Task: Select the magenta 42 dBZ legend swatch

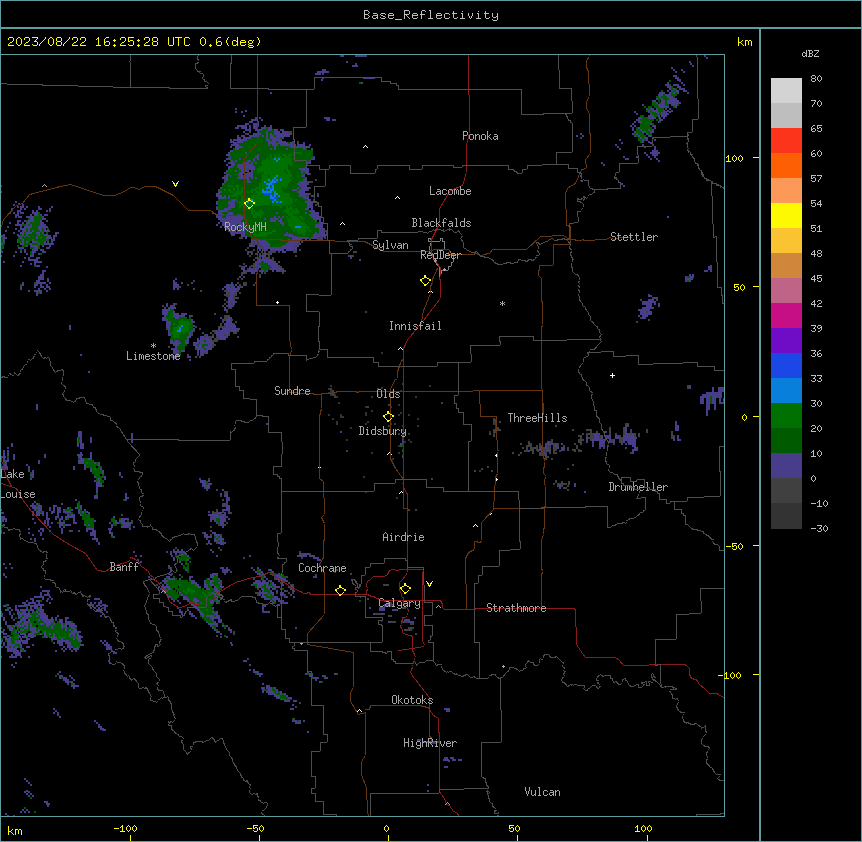Action: pyautogui.click(x=786, y=315)
